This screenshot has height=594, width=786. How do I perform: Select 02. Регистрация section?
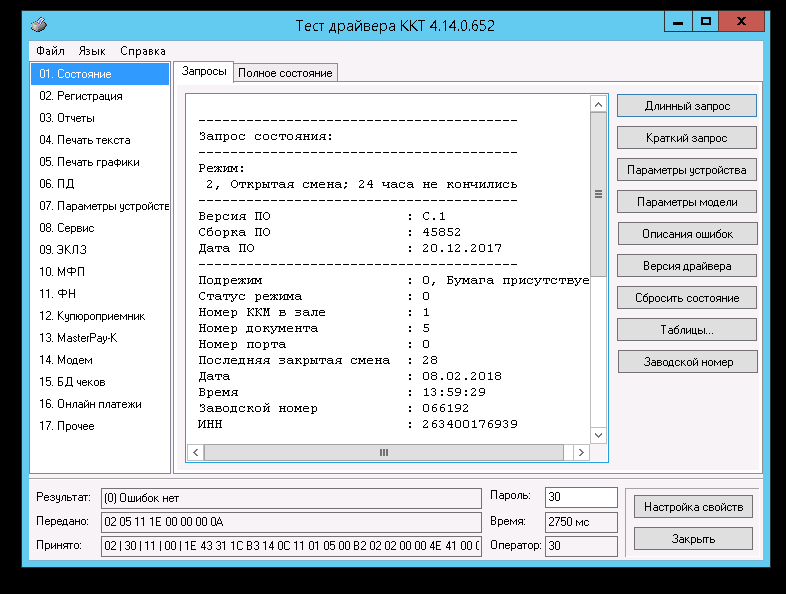(x=100, y=96)
